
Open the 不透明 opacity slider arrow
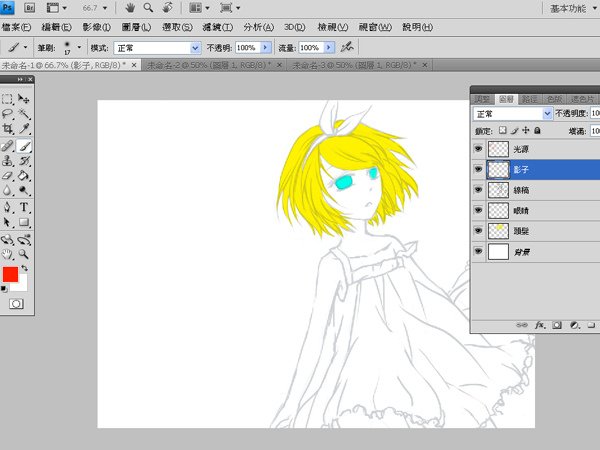[266, 47]
